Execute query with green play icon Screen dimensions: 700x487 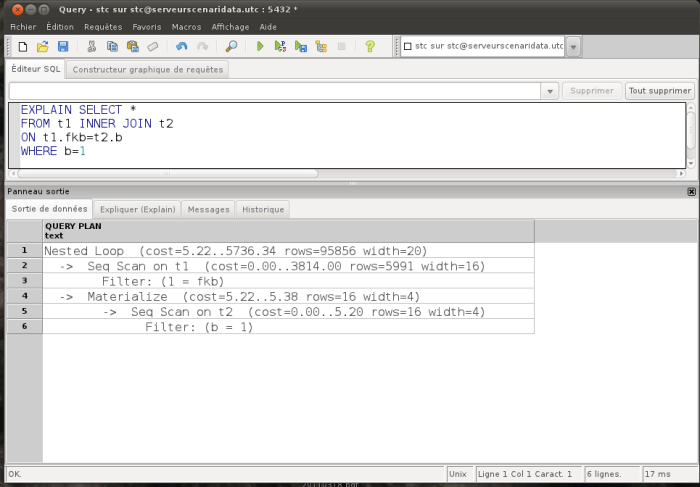pyautogui.click(x=260, y=46)
